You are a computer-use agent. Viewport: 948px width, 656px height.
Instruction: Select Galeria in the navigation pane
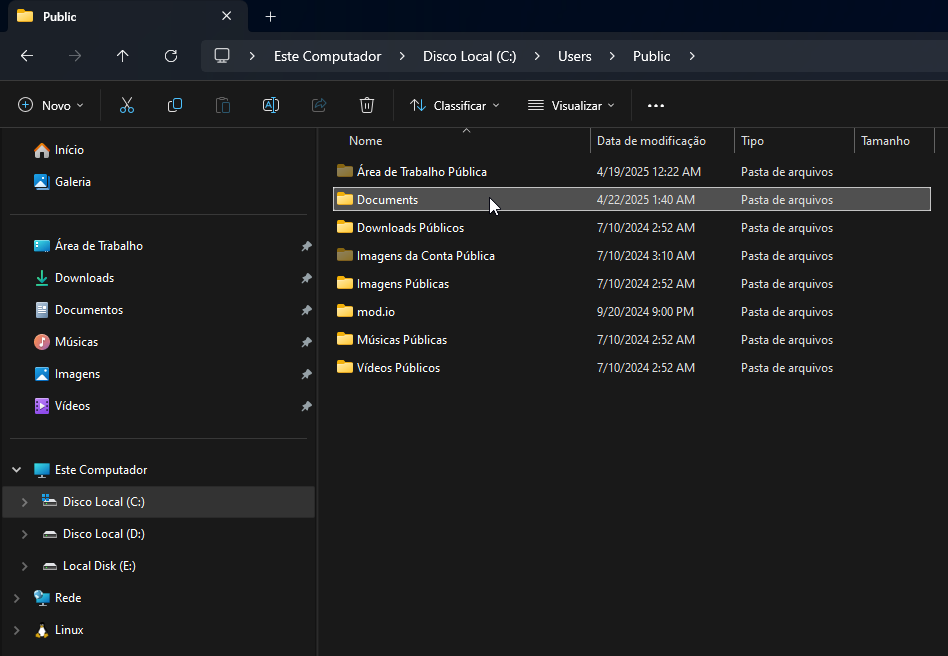click(72, 182)
